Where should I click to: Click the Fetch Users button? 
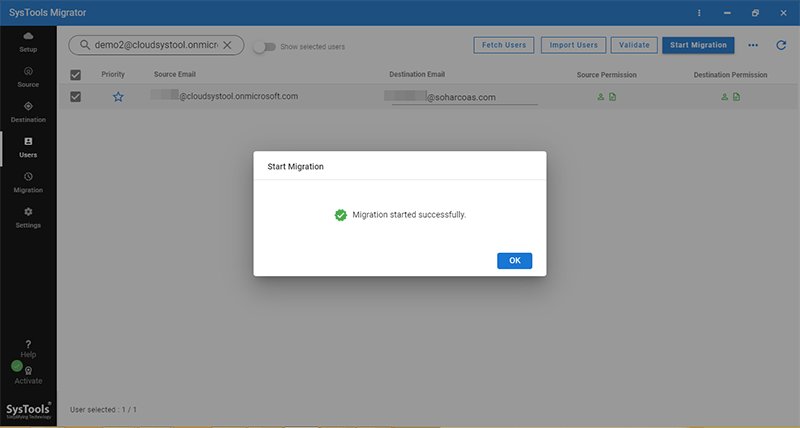504,45
